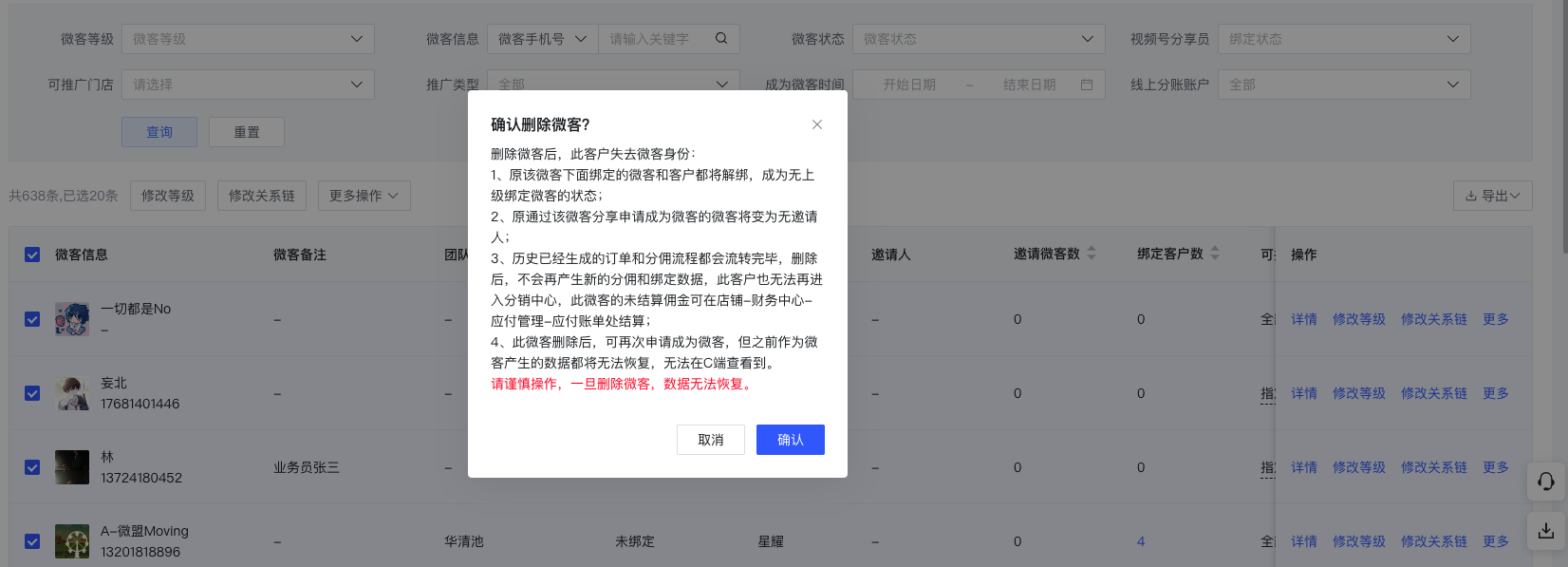Open the customer service headset icon
Viewport: 1568px width, 567px height.
1546,482
